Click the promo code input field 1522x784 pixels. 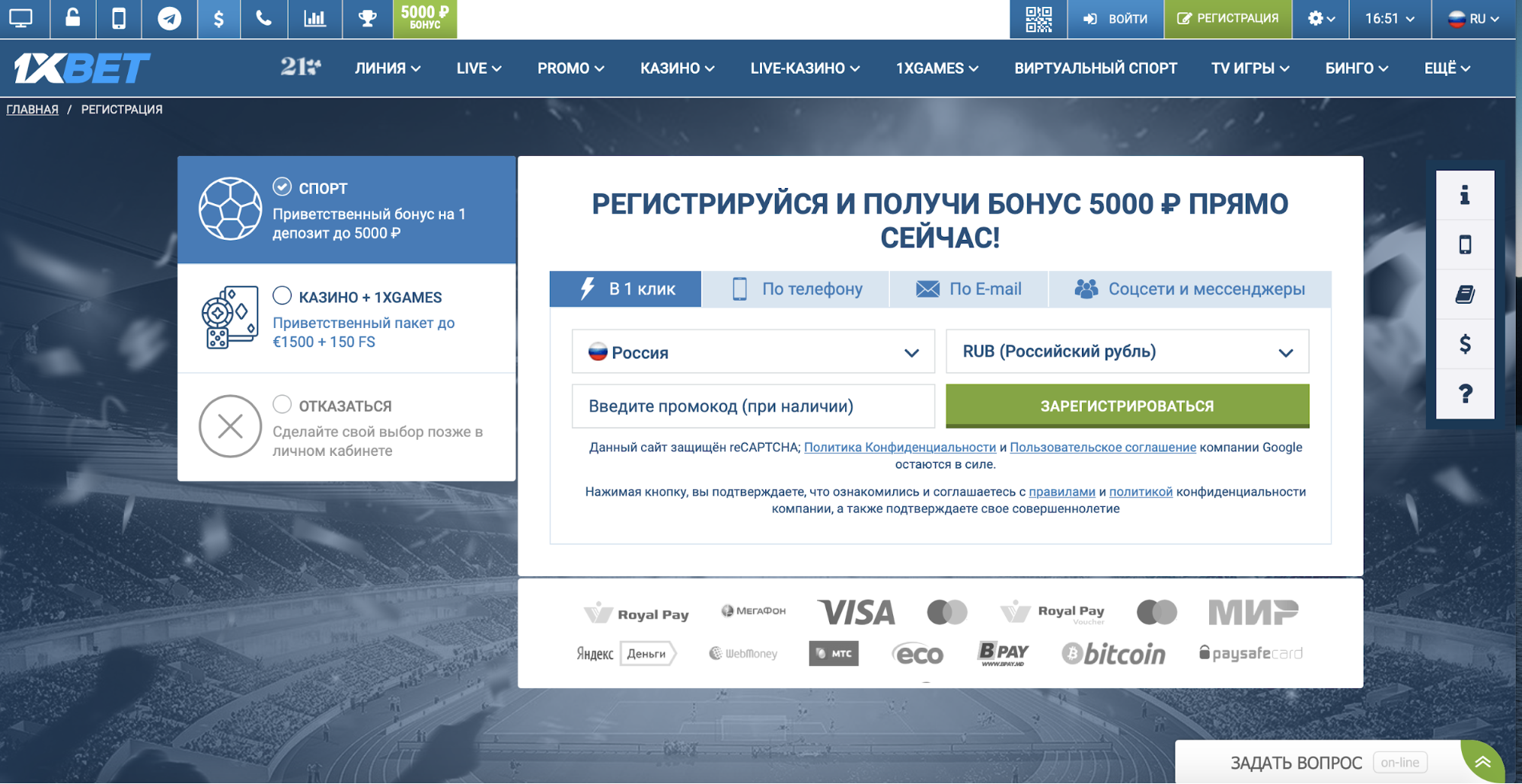(753, 406)
